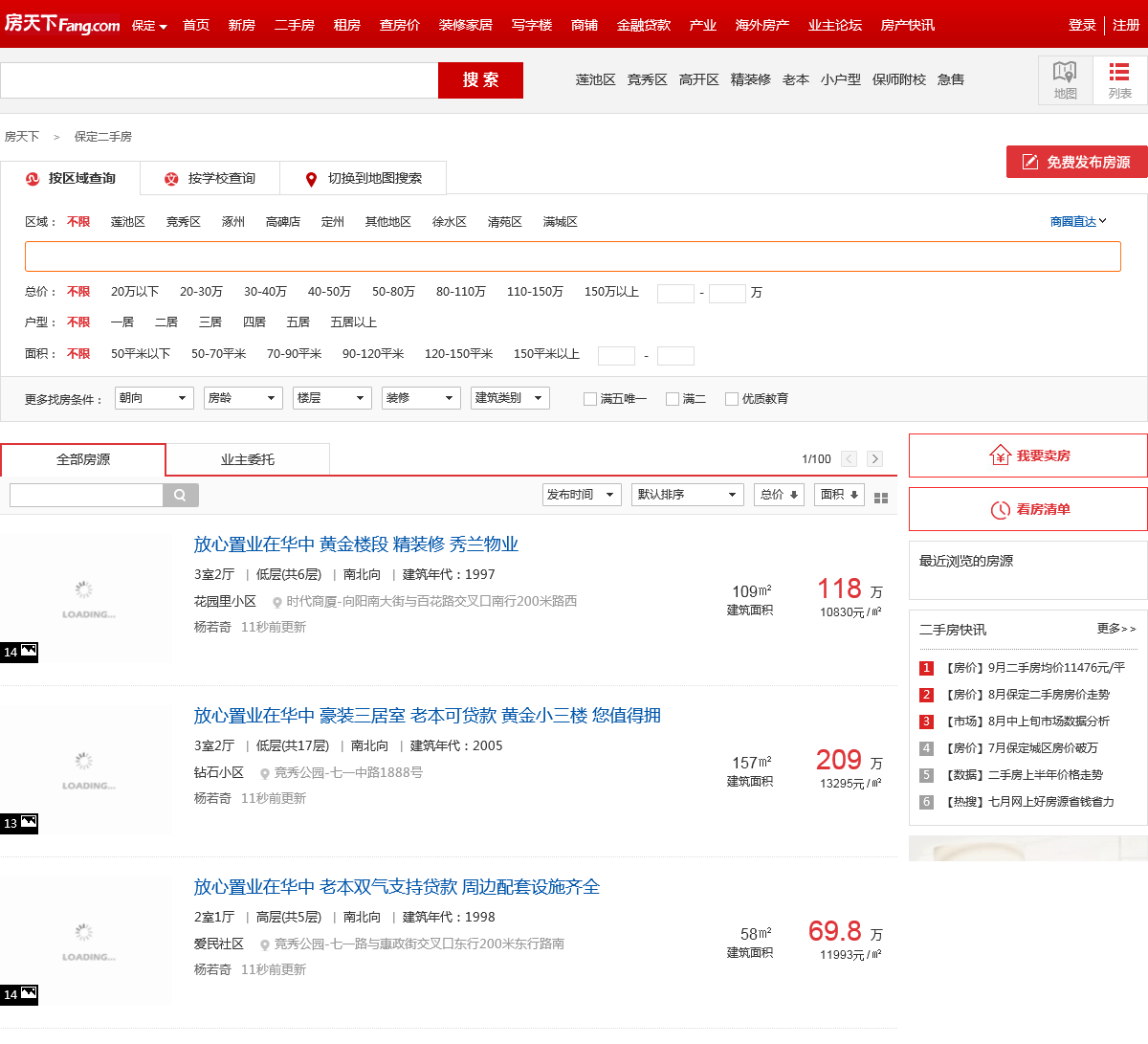
Task: Switch to 业主委托 tab
Action: click(x=248, y=459)
